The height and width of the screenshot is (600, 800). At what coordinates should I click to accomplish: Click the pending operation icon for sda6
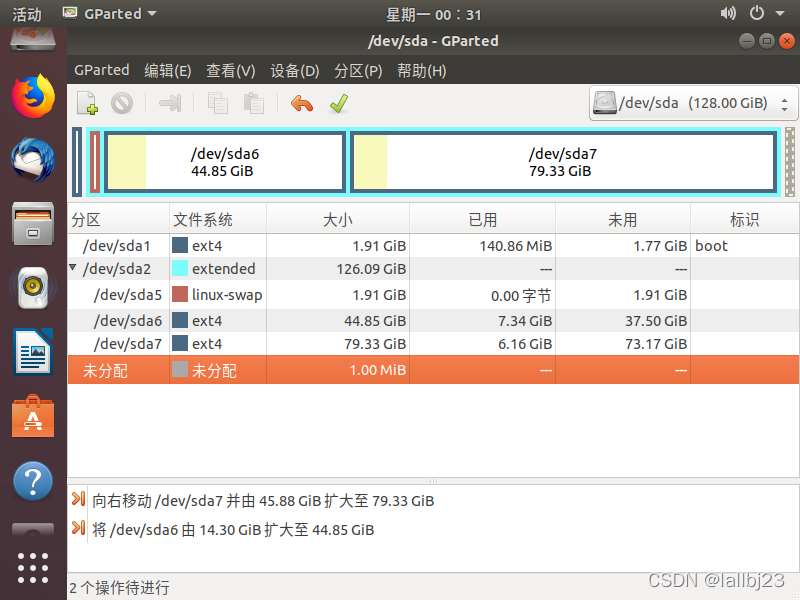point(79,528)
